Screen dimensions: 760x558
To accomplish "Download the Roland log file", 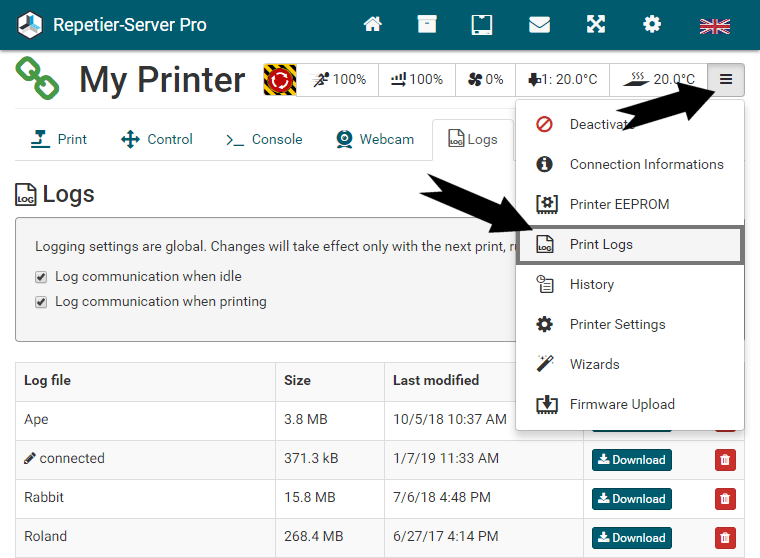I will pos(632,538).
